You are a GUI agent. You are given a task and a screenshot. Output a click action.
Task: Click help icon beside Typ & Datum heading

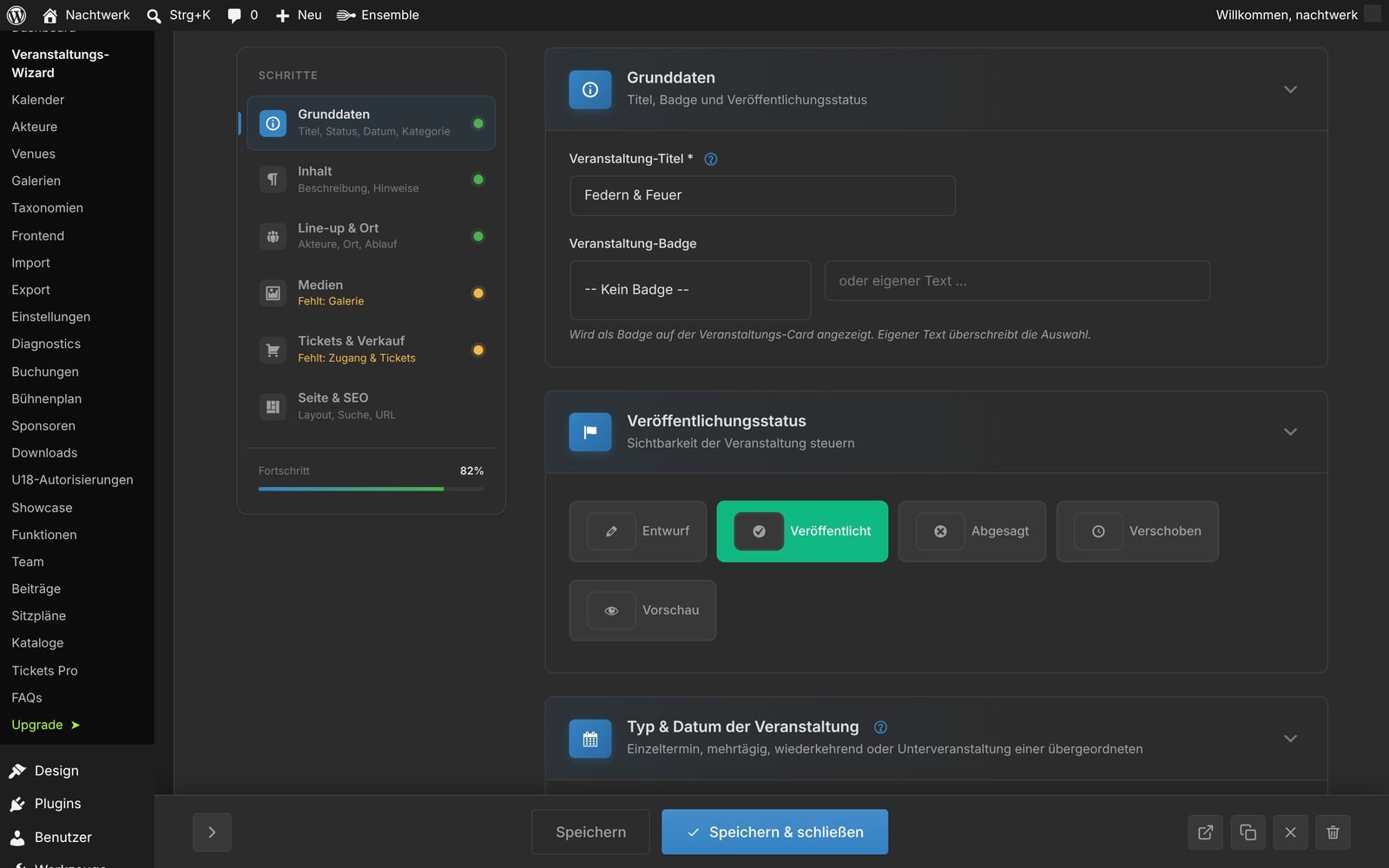880,727
